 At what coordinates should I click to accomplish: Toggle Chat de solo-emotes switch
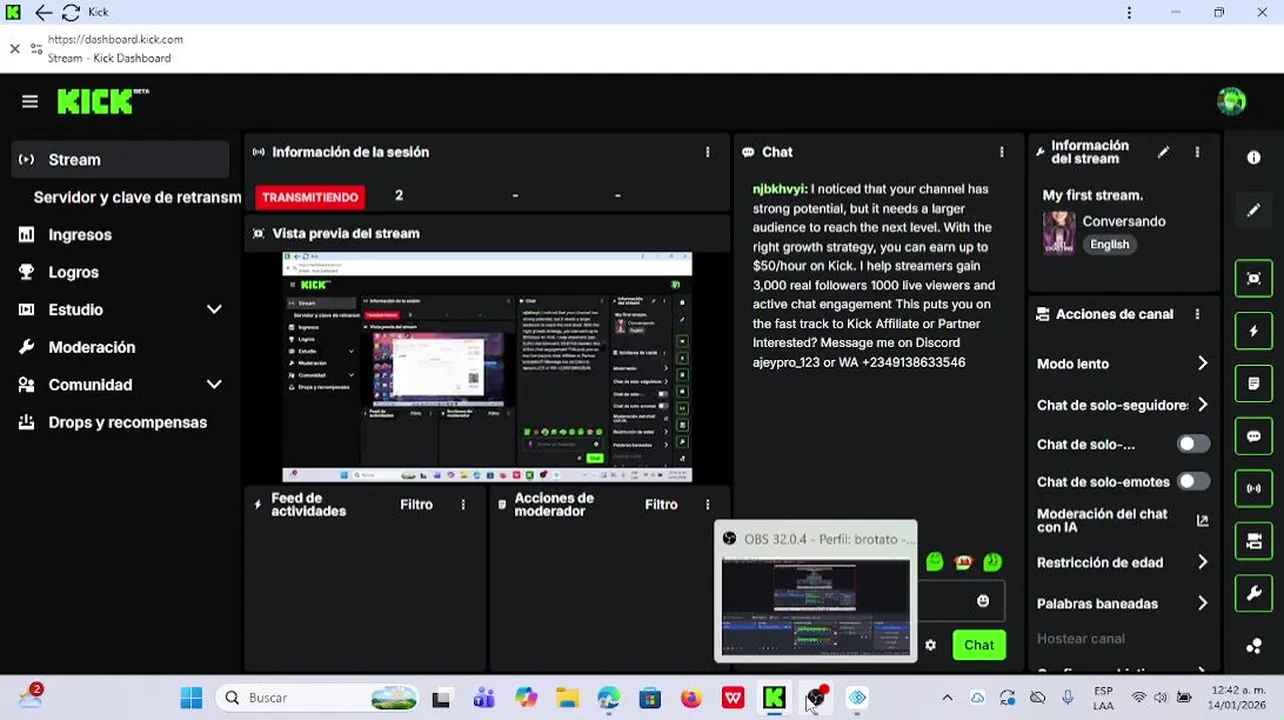pos(1193,482)
